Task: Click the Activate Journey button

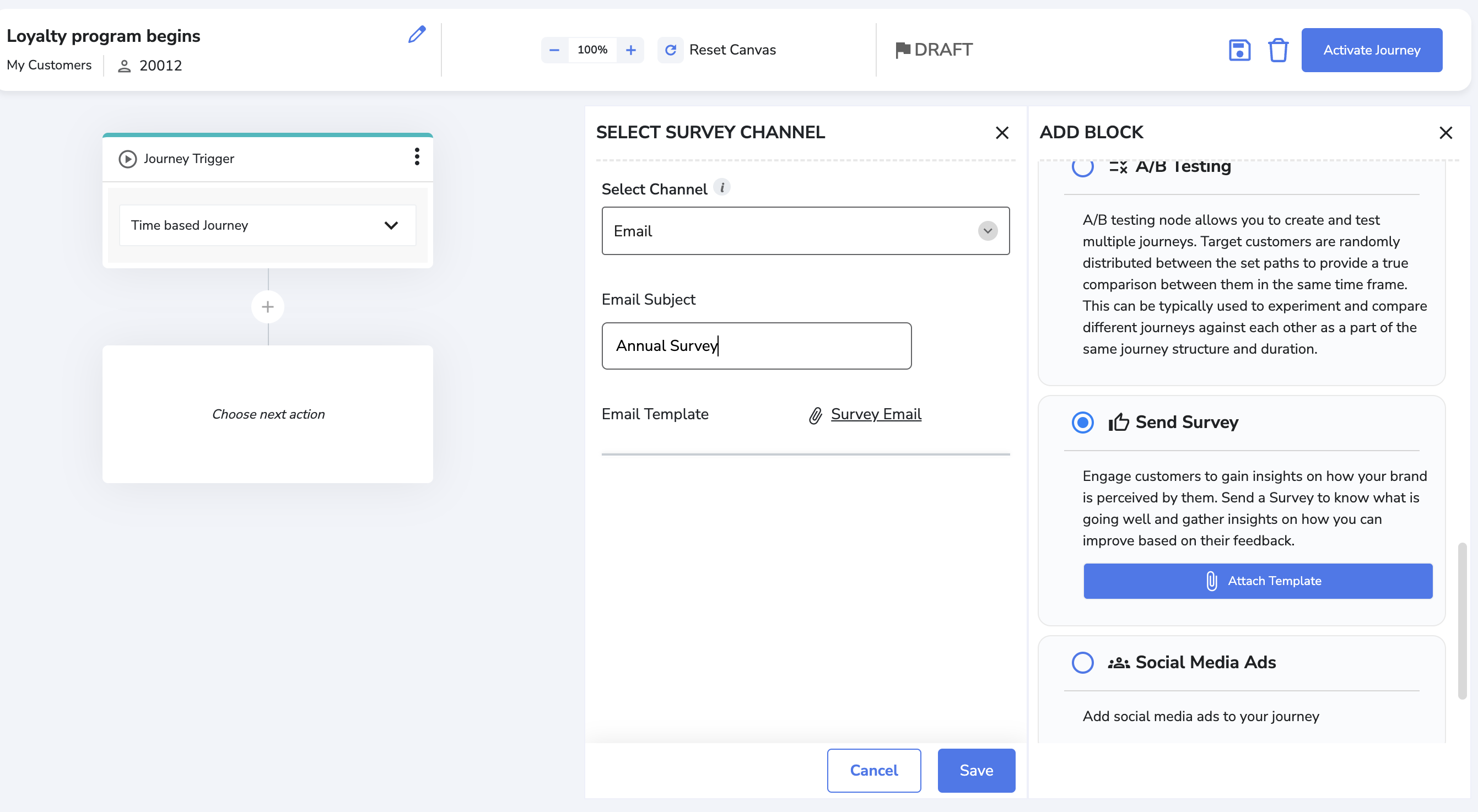Action: 1371,50
